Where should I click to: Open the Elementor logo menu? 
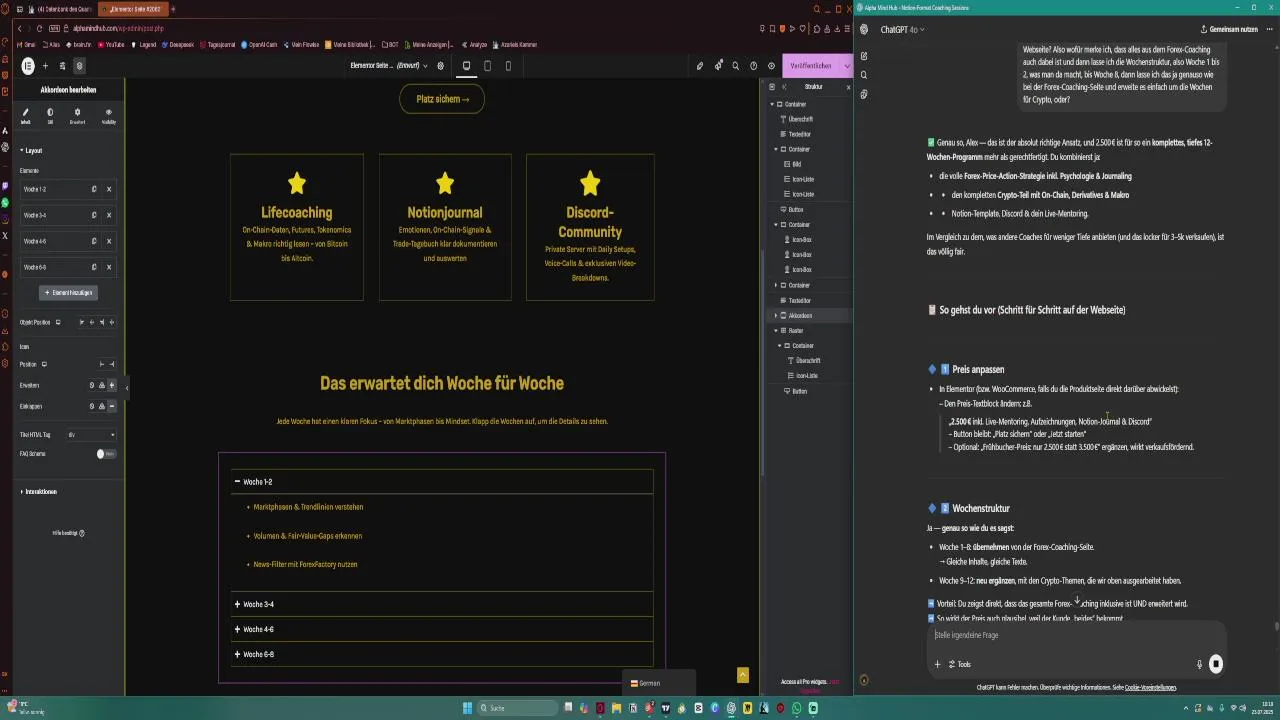pyautogui.click(x=28, y=66)
